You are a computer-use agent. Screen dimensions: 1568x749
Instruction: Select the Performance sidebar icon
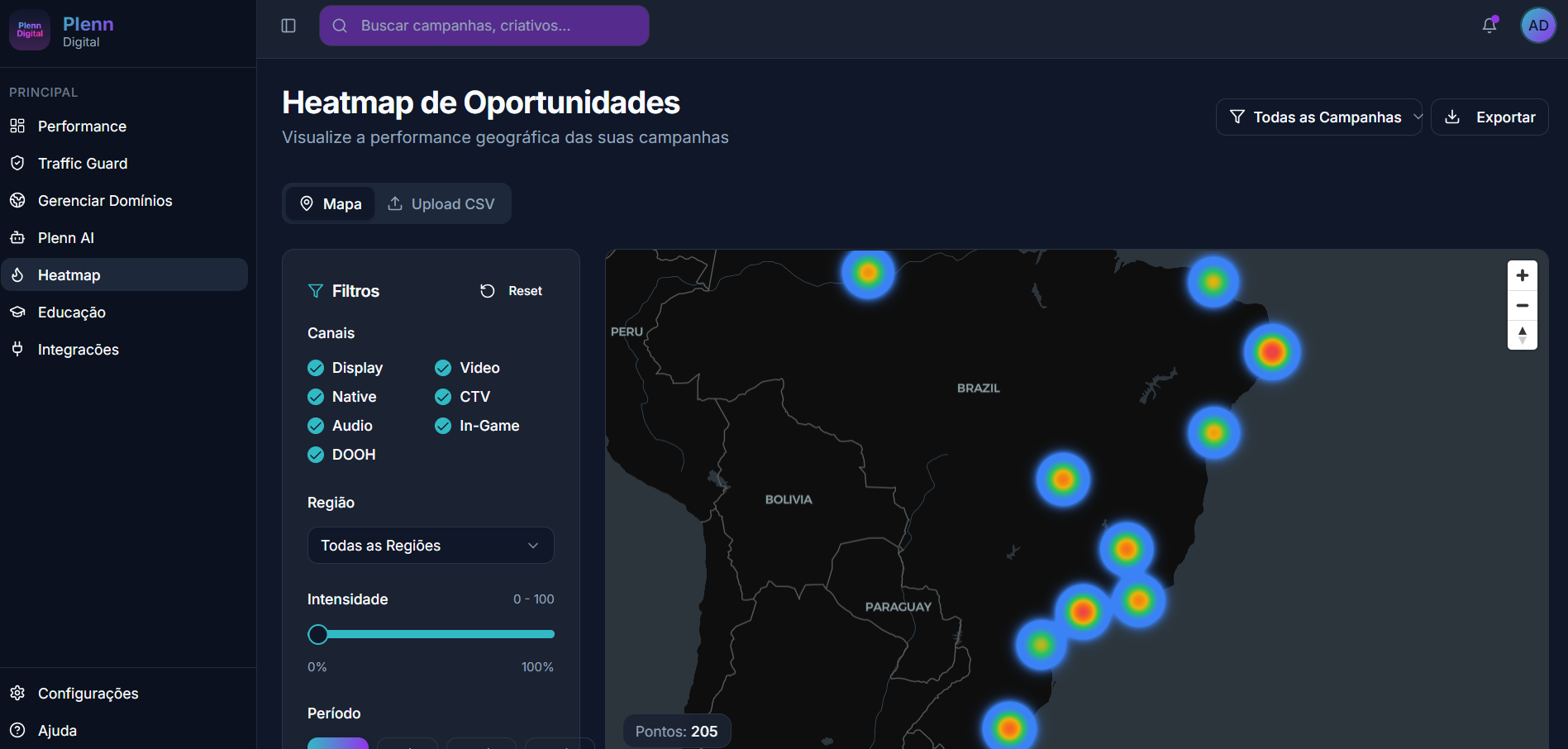coord(18,126)
